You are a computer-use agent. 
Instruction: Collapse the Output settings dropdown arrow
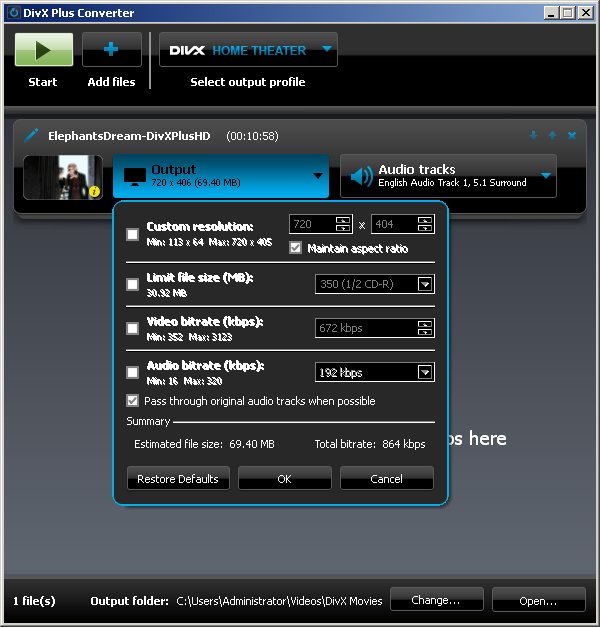pos(318,176)
